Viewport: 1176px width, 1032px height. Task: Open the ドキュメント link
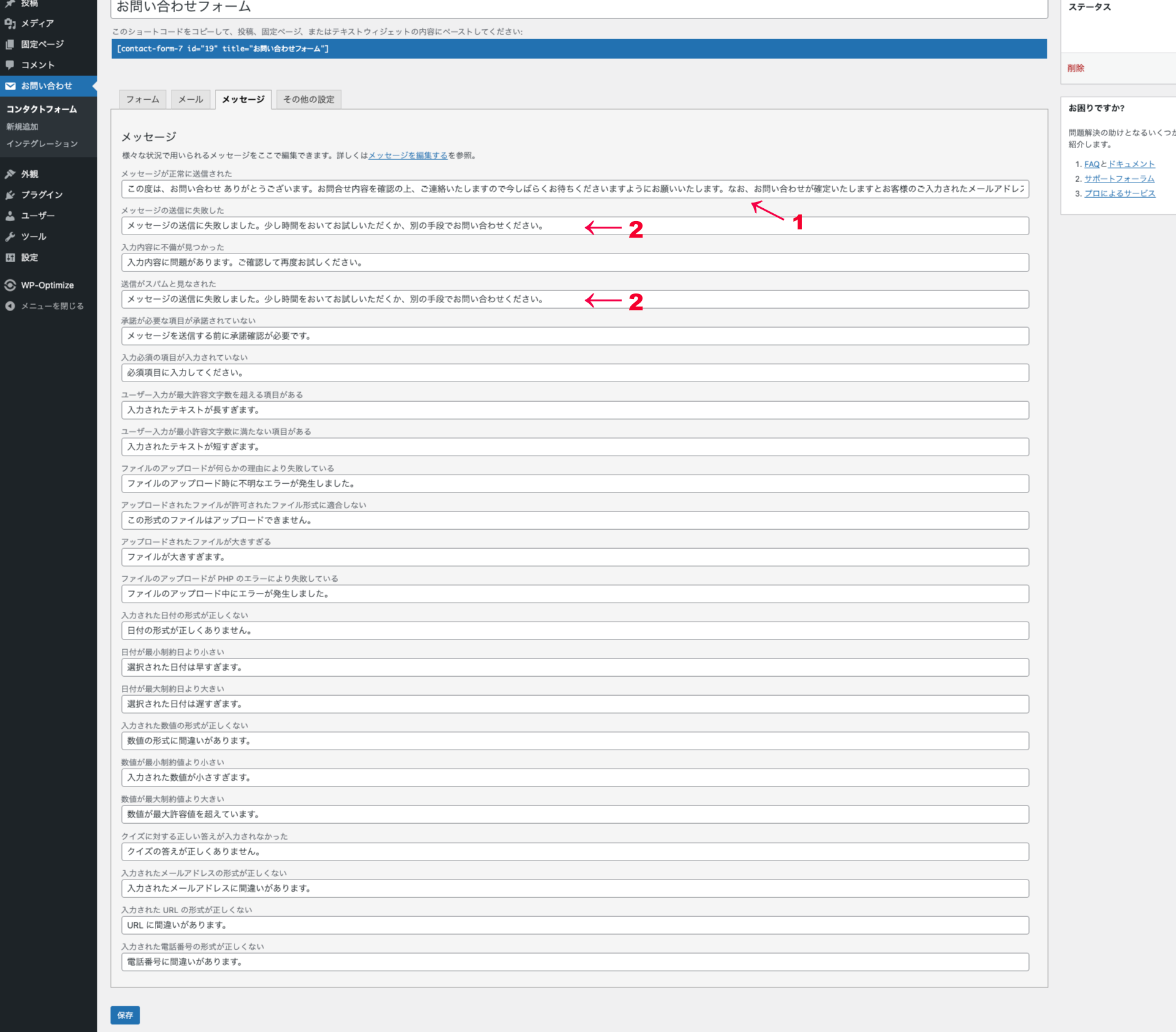click(1131, 164)
